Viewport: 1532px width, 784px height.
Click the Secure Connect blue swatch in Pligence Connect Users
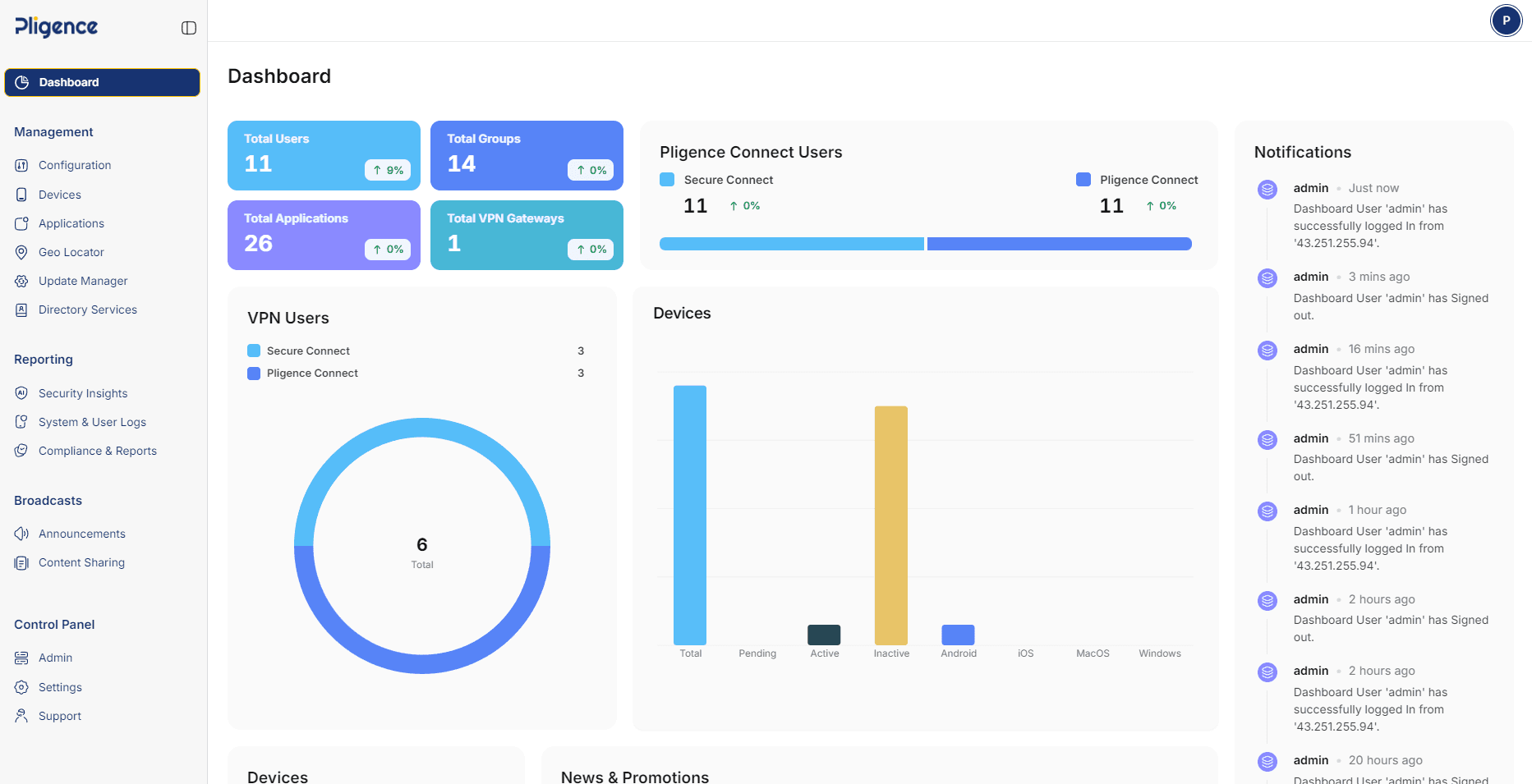[667, 180]
